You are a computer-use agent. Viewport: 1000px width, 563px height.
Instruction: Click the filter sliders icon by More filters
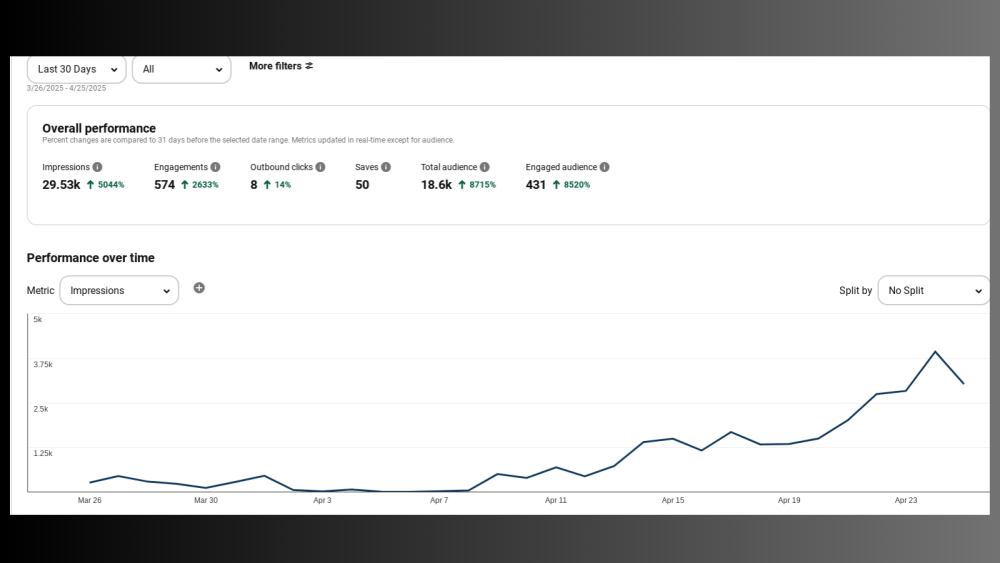click(309, 66)
